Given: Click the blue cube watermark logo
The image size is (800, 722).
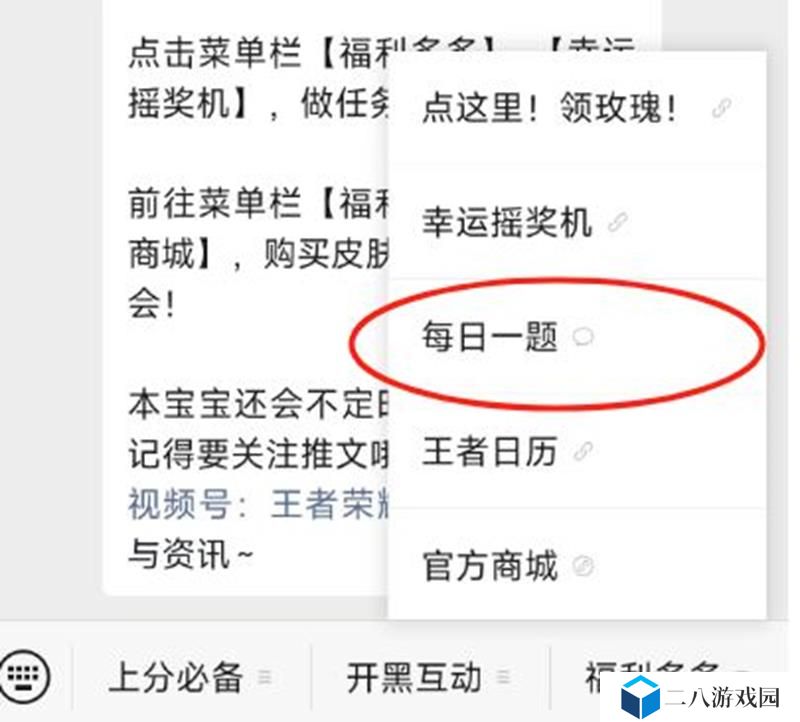Looking at the screenshot, I should tap(640, 697).
